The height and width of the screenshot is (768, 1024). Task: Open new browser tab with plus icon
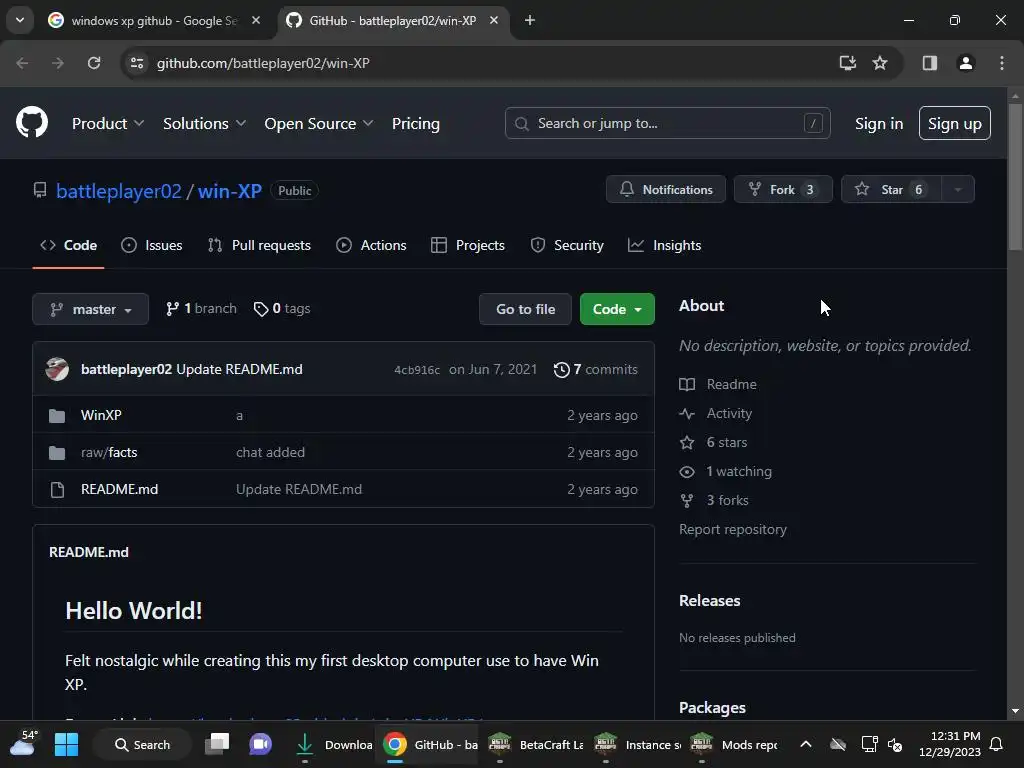[530, 20]
